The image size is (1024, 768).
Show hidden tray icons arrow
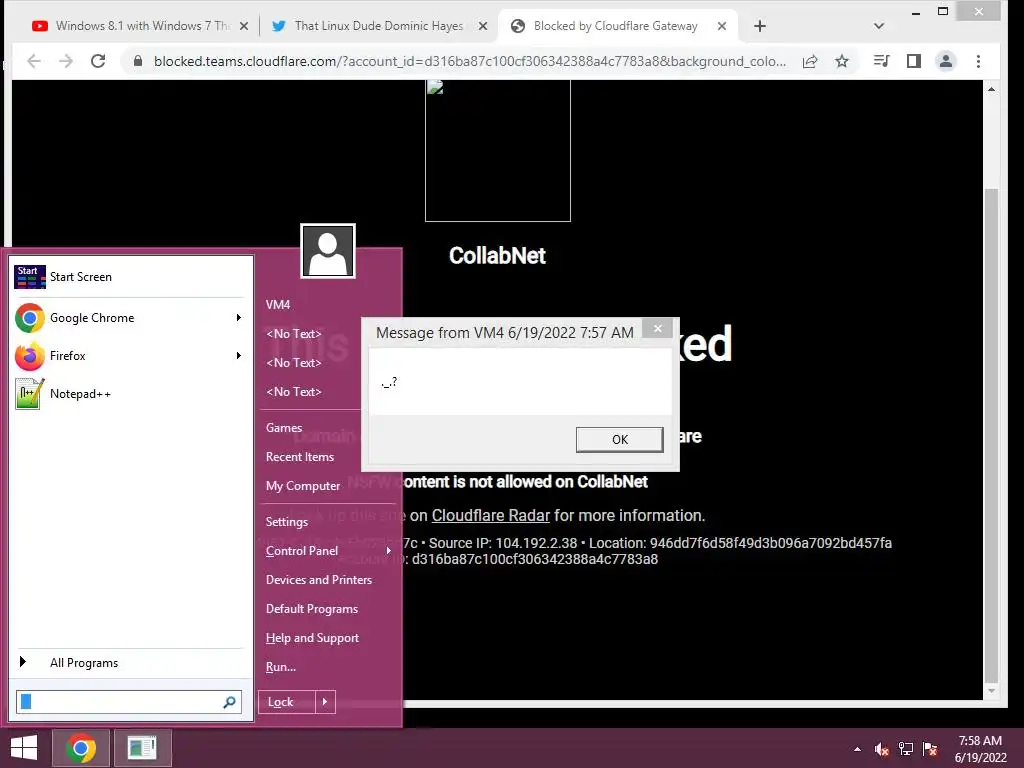tap(857, 749)
